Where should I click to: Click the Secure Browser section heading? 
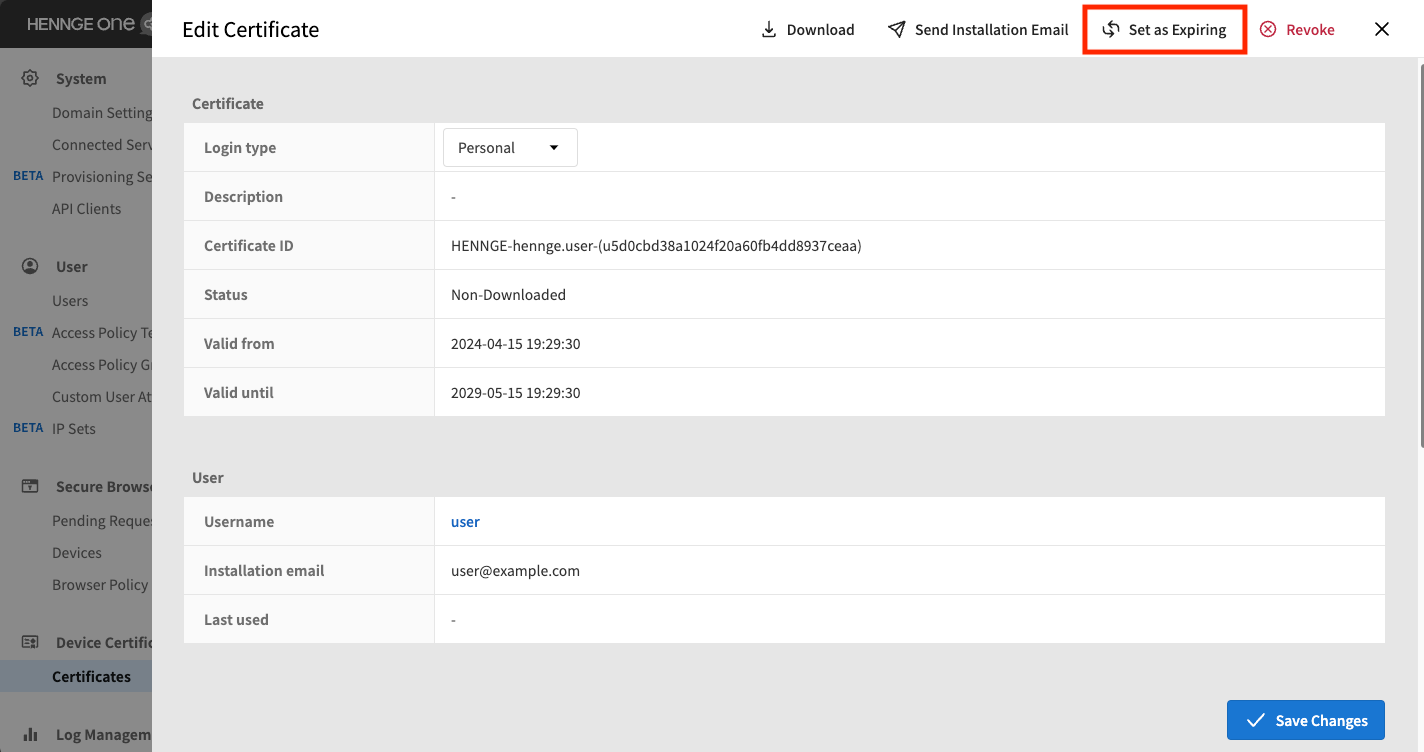(x=104, y=487)
